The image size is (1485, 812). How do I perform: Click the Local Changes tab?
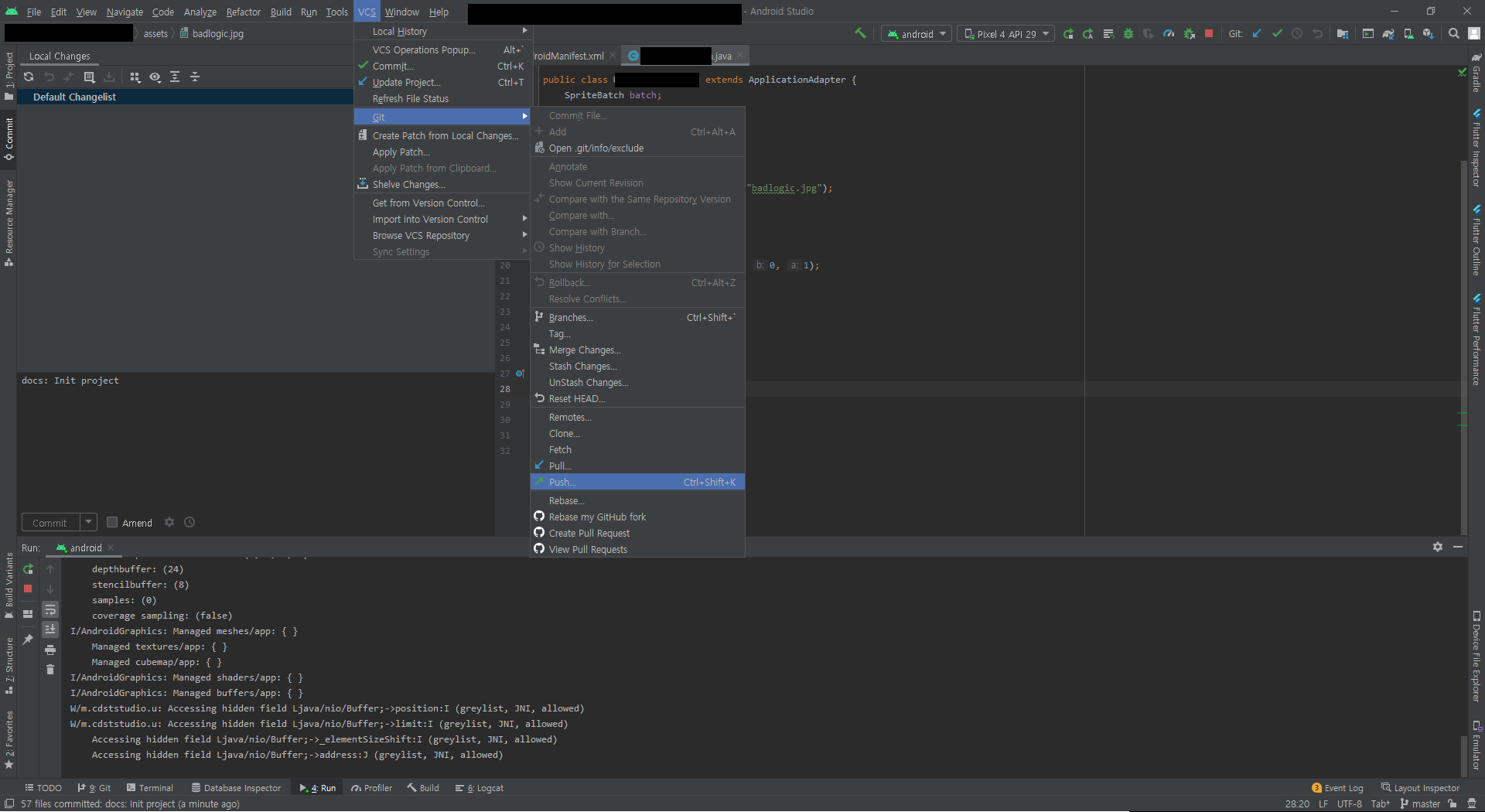pyautogui.click(x=60, y=56)
